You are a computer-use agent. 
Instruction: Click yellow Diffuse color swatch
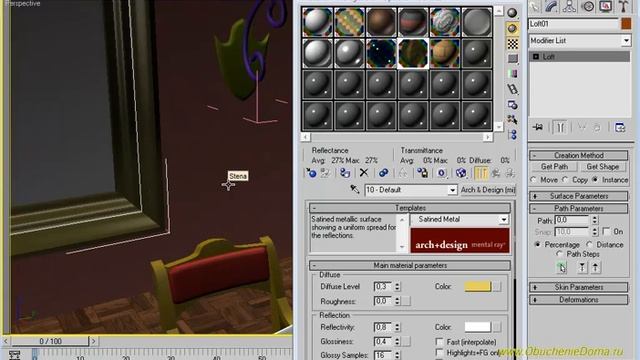coord(478,286)
